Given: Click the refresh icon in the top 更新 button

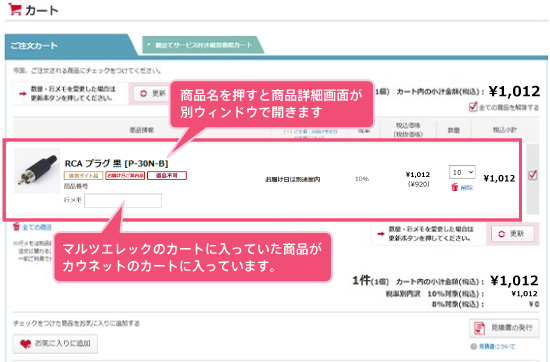Looking at the screenshot, I should (143, 94).
